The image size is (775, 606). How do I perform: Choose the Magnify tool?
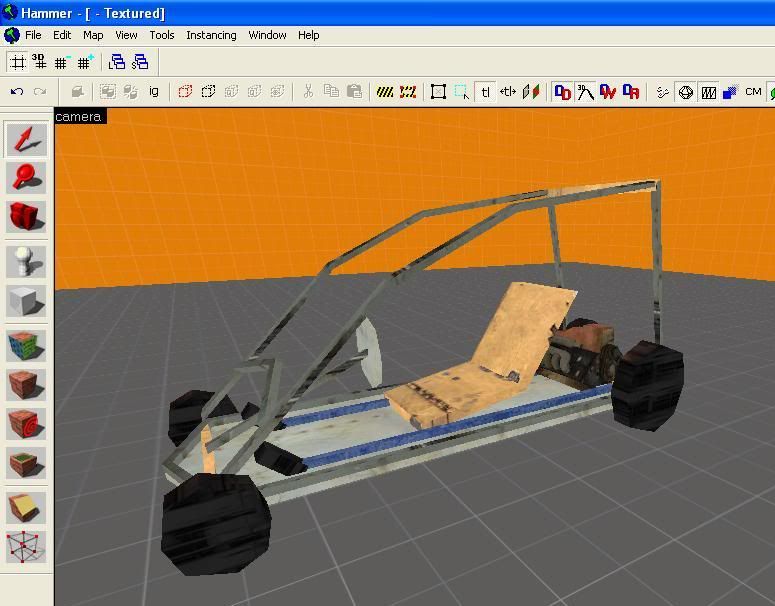point(27,177)
